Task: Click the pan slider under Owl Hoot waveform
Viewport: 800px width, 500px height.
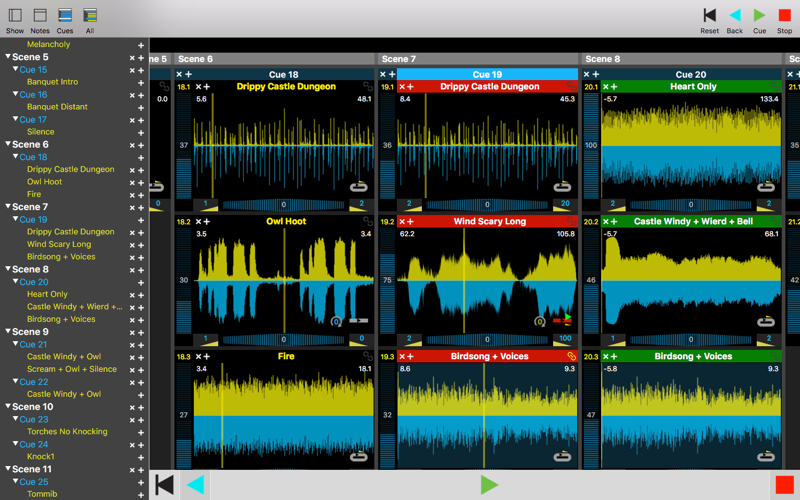Action: click(x=284, y=339)
